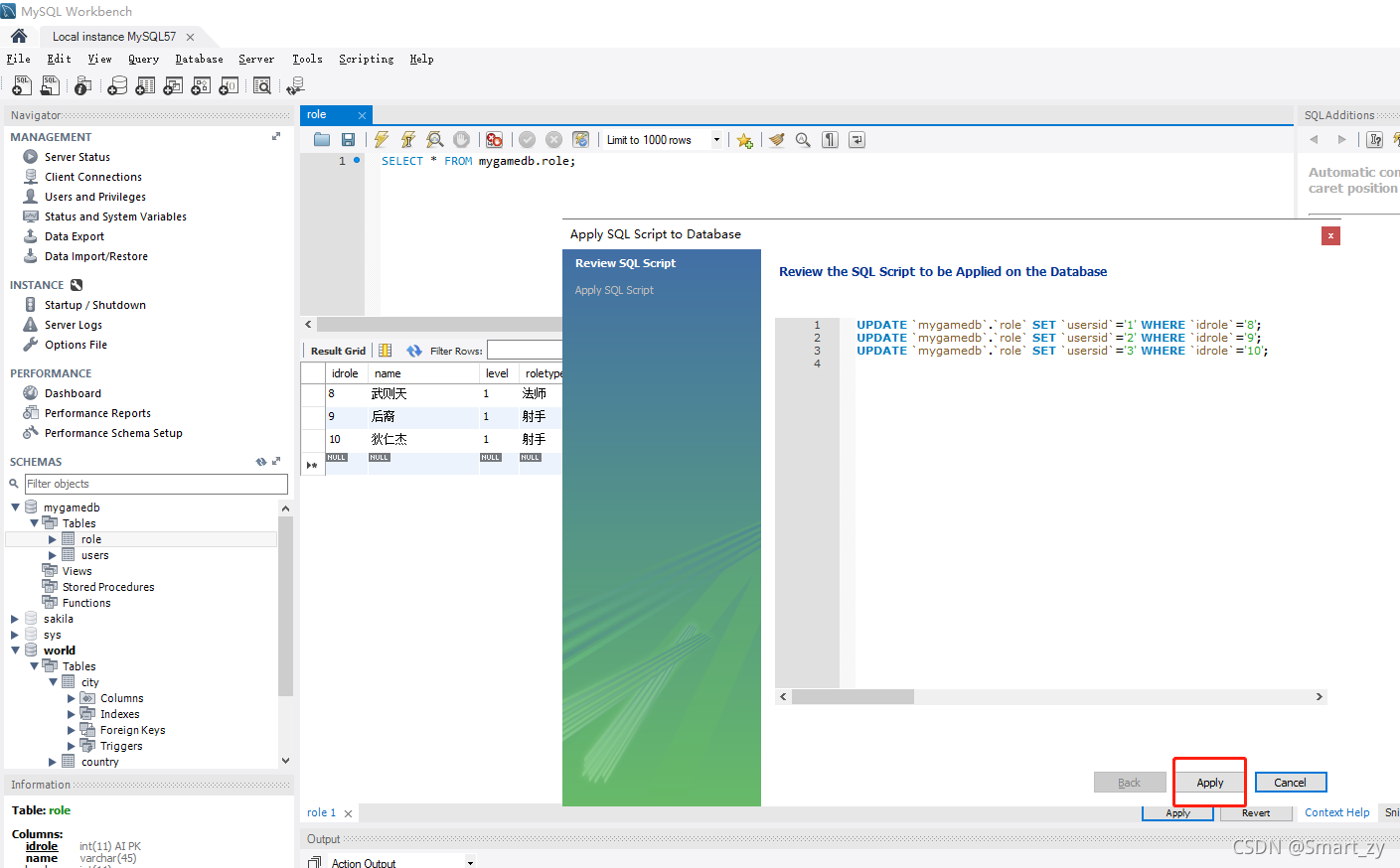Open Server Status in the Navigator
The image size is (1400, 868).
click(78, 157)
